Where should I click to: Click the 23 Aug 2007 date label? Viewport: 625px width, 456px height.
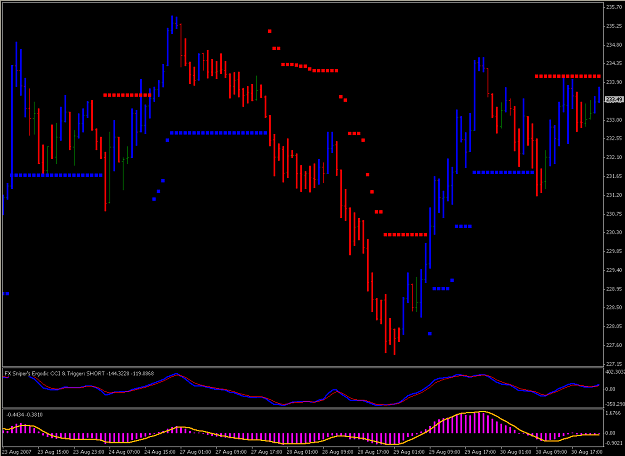click(17, 452)
